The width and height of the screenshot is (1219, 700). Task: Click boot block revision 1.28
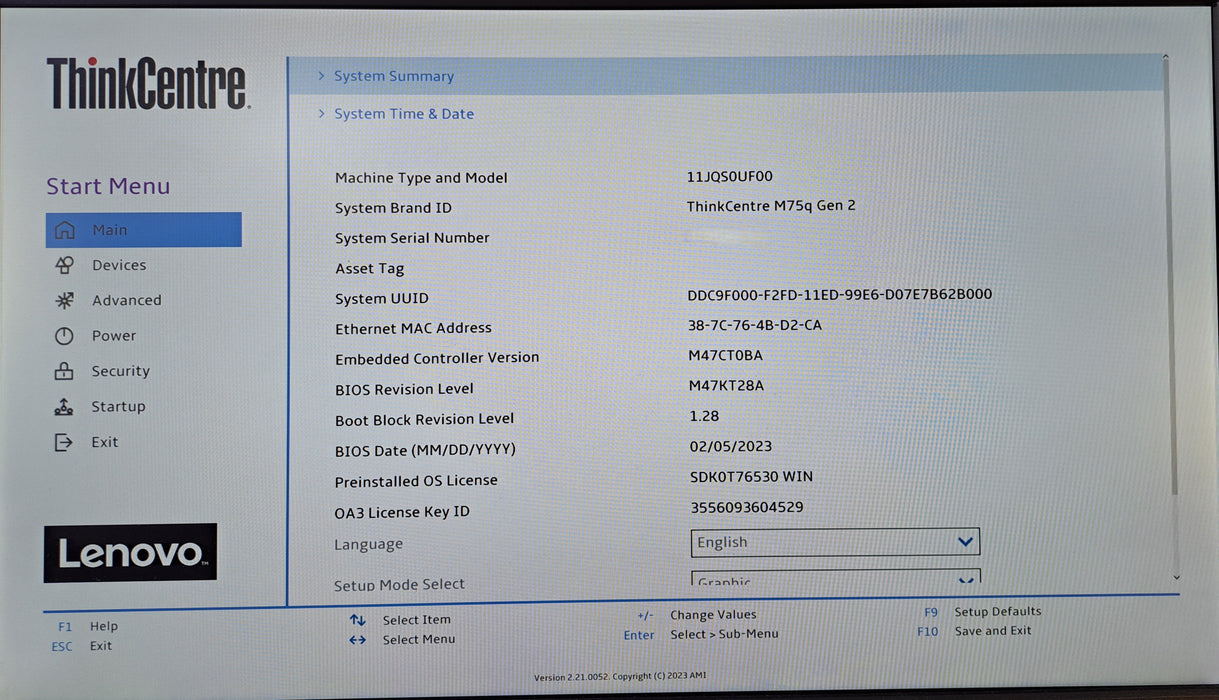point(704,416)
